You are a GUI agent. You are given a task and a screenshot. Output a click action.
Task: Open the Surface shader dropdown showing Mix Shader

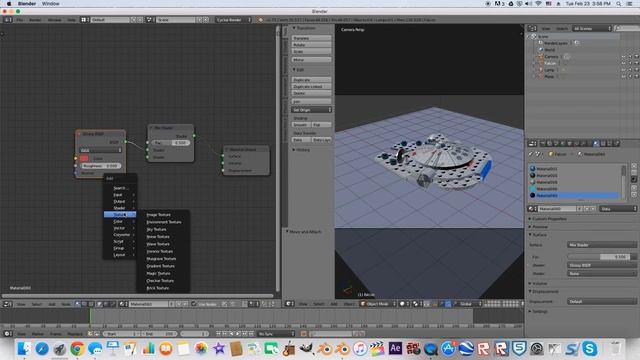coord(602,245)
